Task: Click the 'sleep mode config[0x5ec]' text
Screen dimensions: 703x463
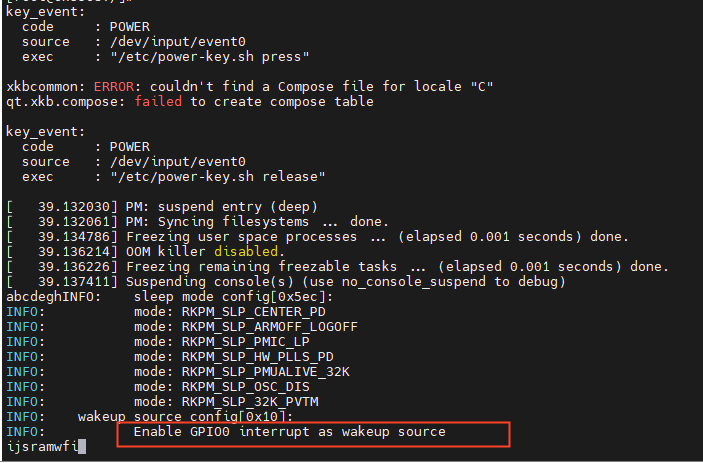Action: [x=234, y=297]
